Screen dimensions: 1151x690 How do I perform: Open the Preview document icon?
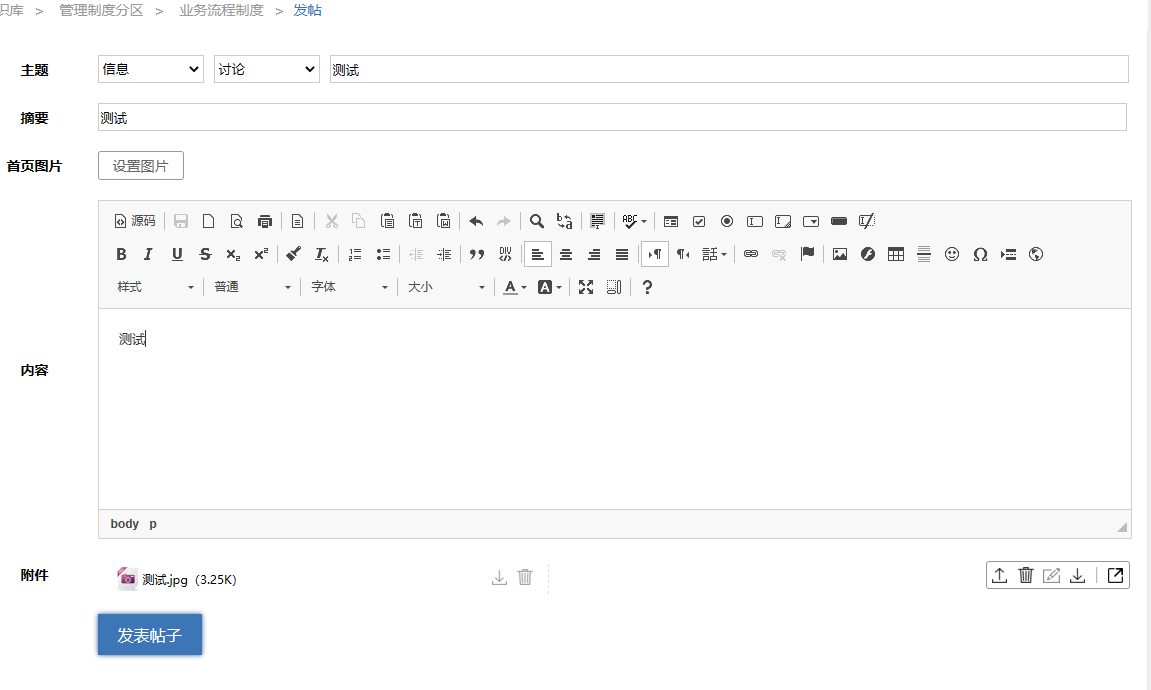pos(236,221)
